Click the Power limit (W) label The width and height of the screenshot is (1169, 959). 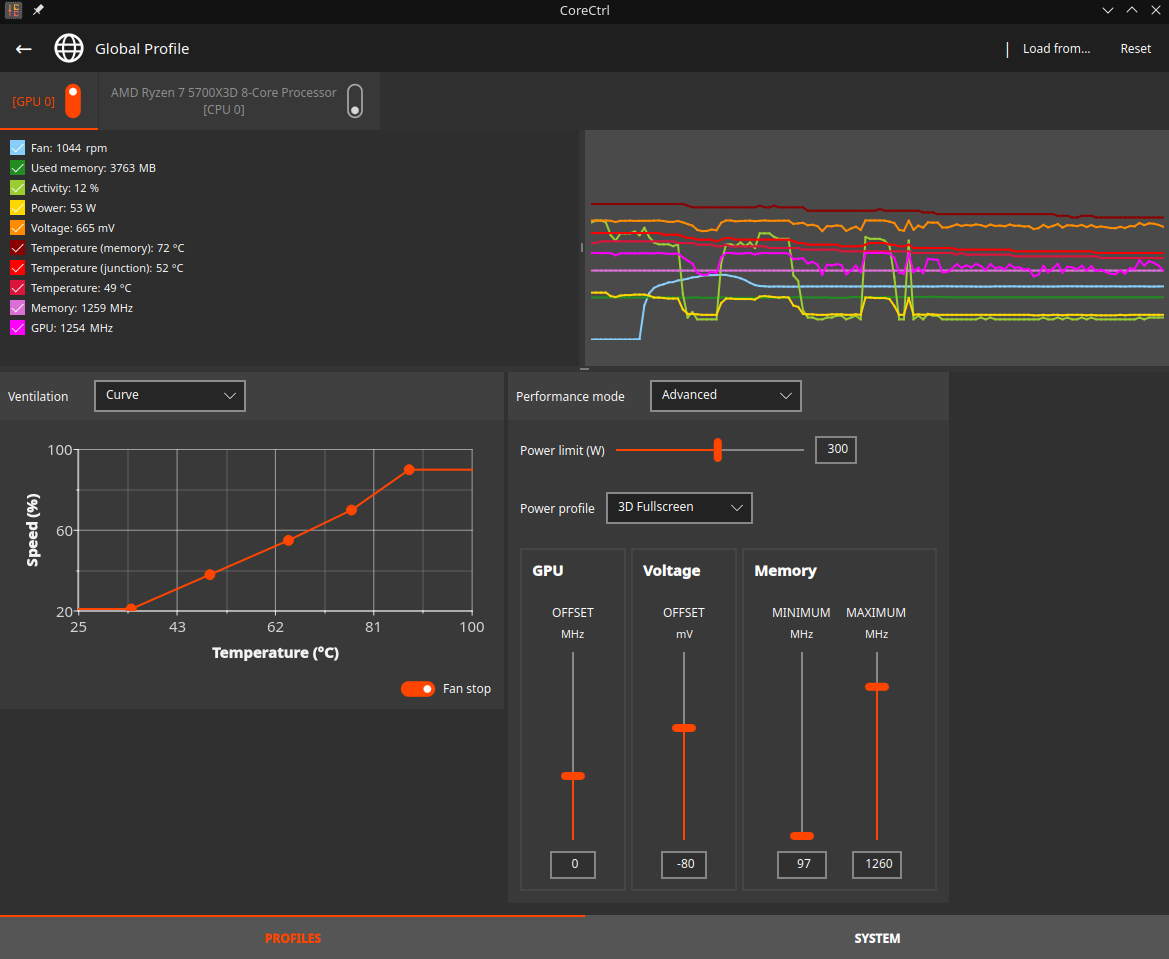tap(562, 450)
